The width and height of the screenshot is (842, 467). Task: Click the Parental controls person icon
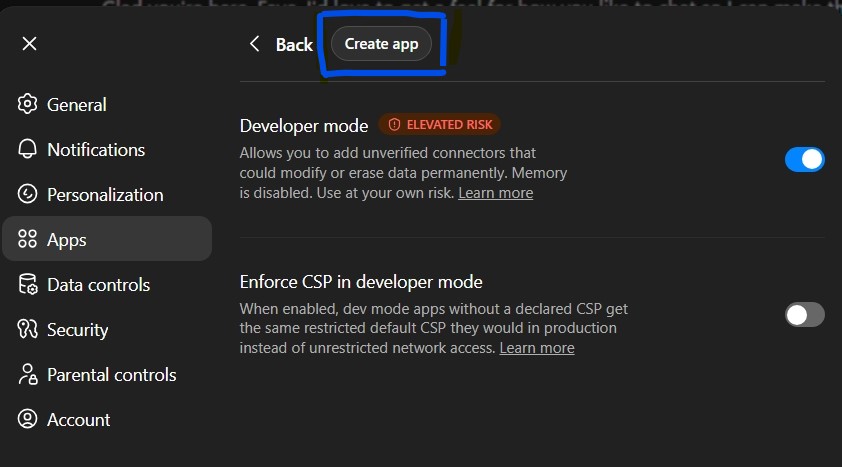(x=27, y=374)
